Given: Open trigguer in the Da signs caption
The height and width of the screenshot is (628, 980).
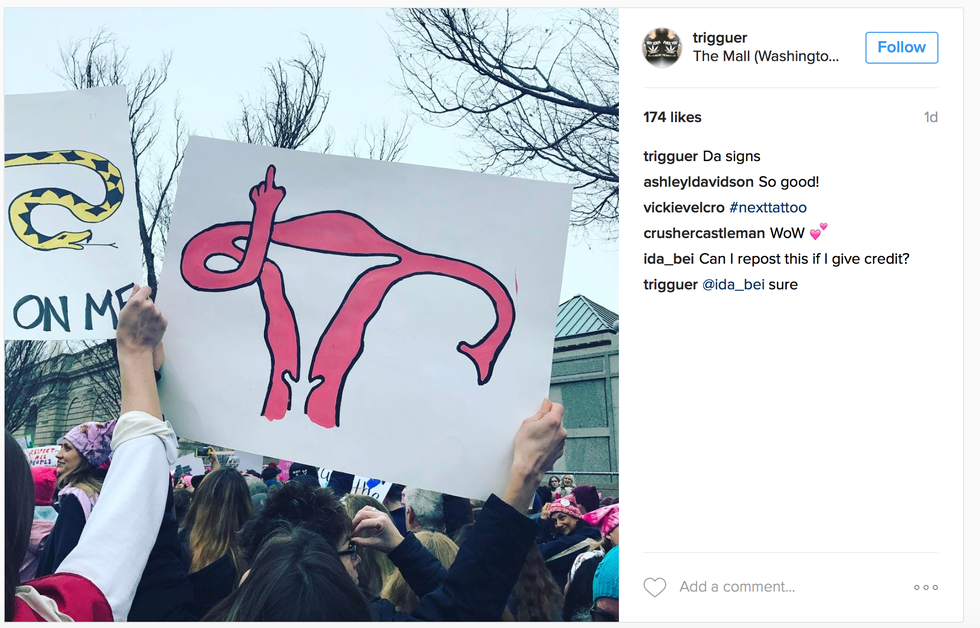Looking at the screenshot, I should pos(670,156).
